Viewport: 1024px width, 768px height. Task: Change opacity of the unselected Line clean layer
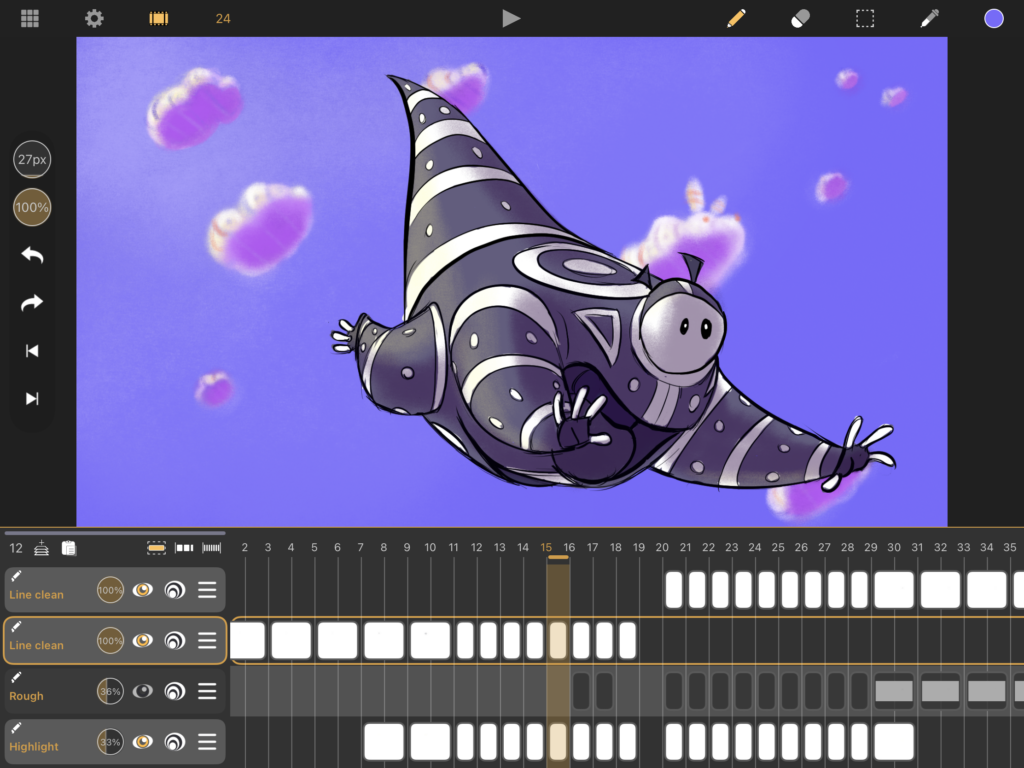point(110,590)
